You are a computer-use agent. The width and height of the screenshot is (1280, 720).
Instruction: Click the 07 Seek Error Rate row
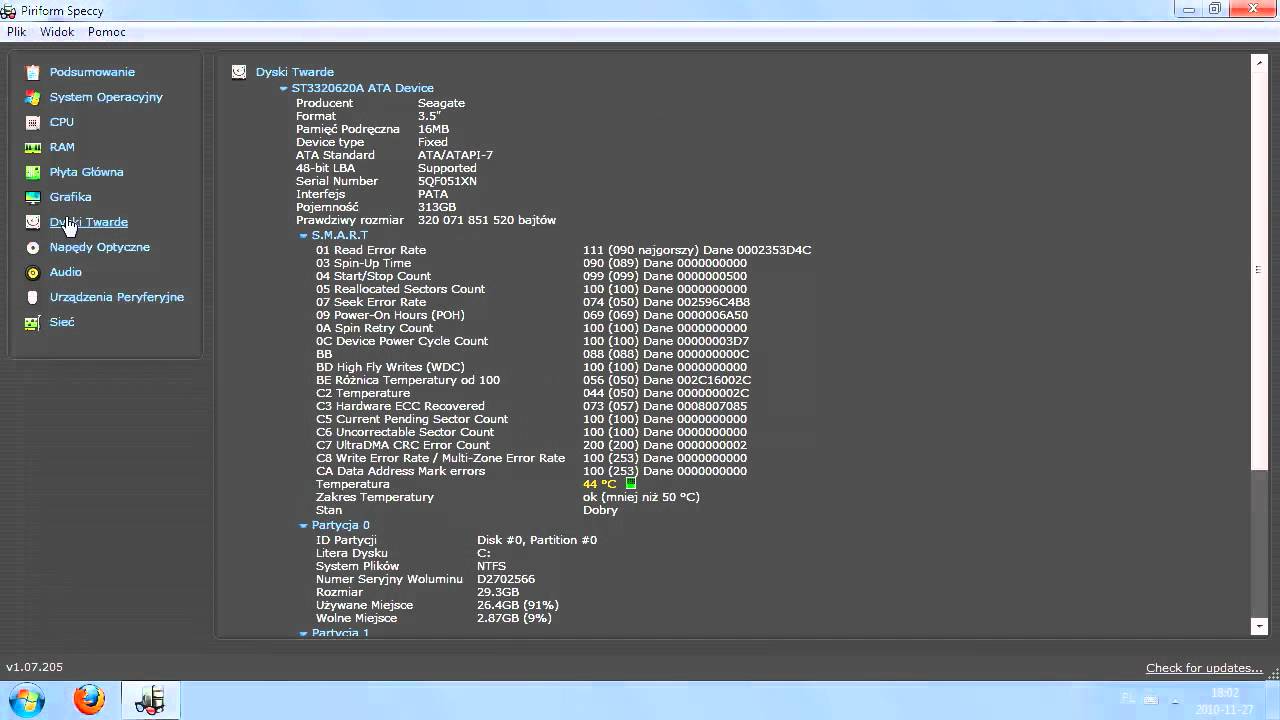click(x=533, y=302)
